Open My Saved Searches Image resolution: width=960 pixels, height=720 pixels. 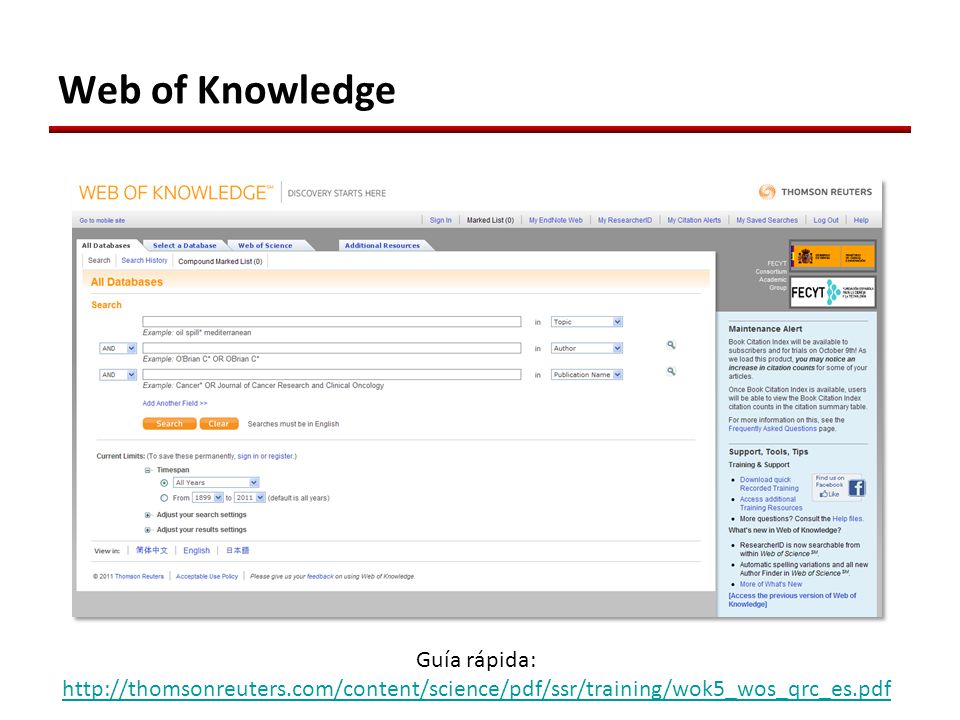pyautogui.click(x=767, y=220)
